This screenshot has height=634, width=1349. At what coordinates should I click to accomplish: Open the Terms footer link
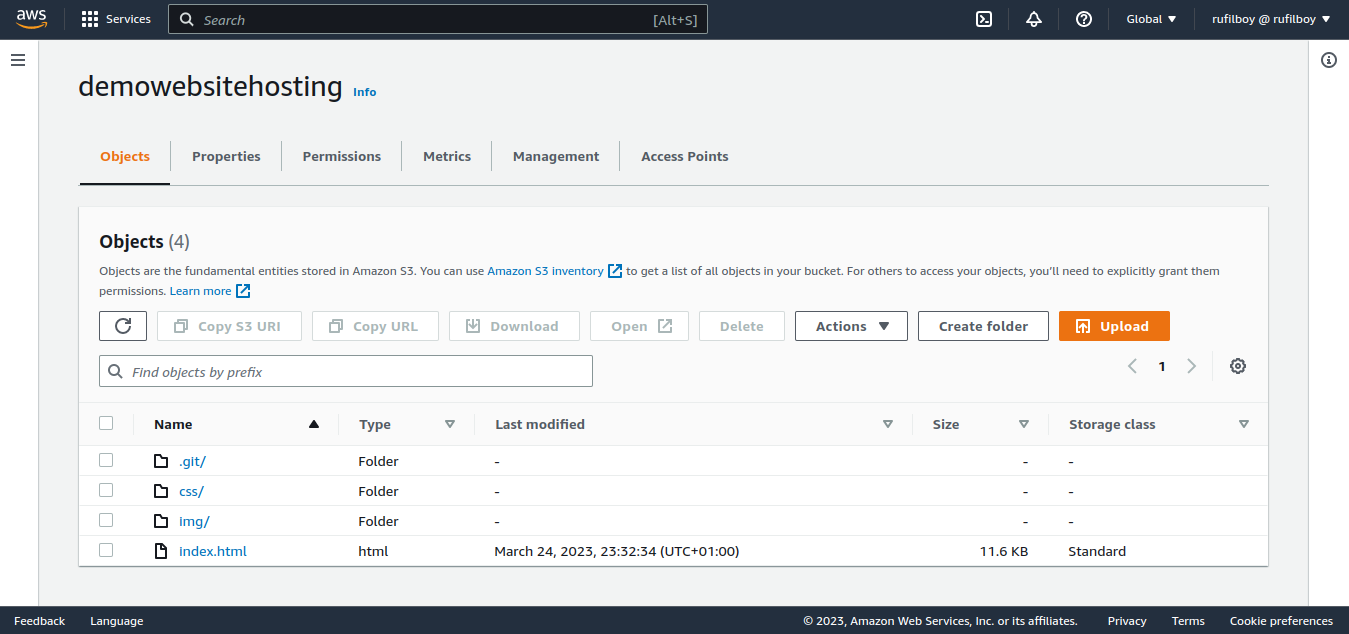[1188, 621]
